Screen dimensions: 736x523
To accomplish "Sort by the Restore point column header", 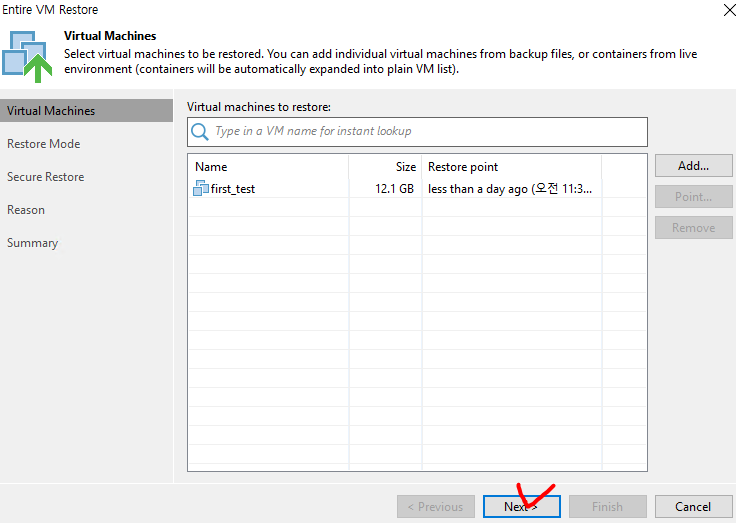I will pyautogui.click(x=512, y=167).
